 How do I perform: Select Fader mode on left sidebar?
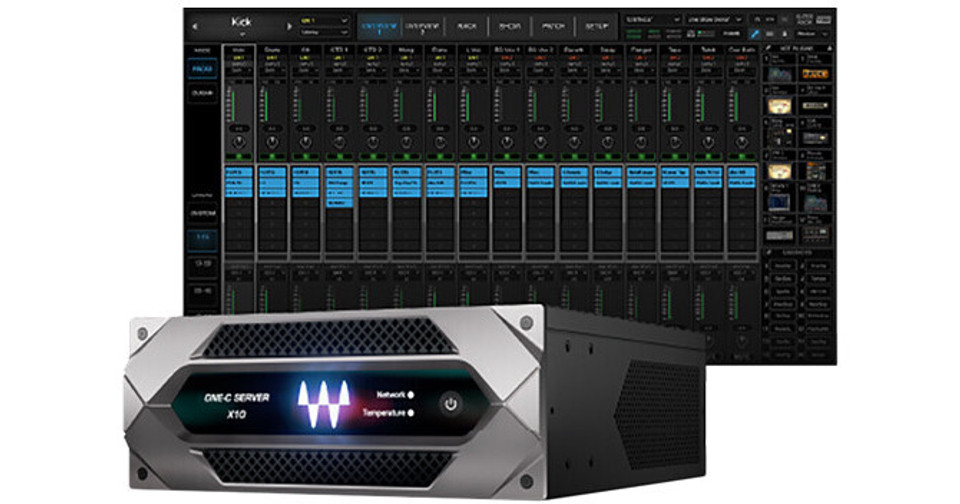203,69
